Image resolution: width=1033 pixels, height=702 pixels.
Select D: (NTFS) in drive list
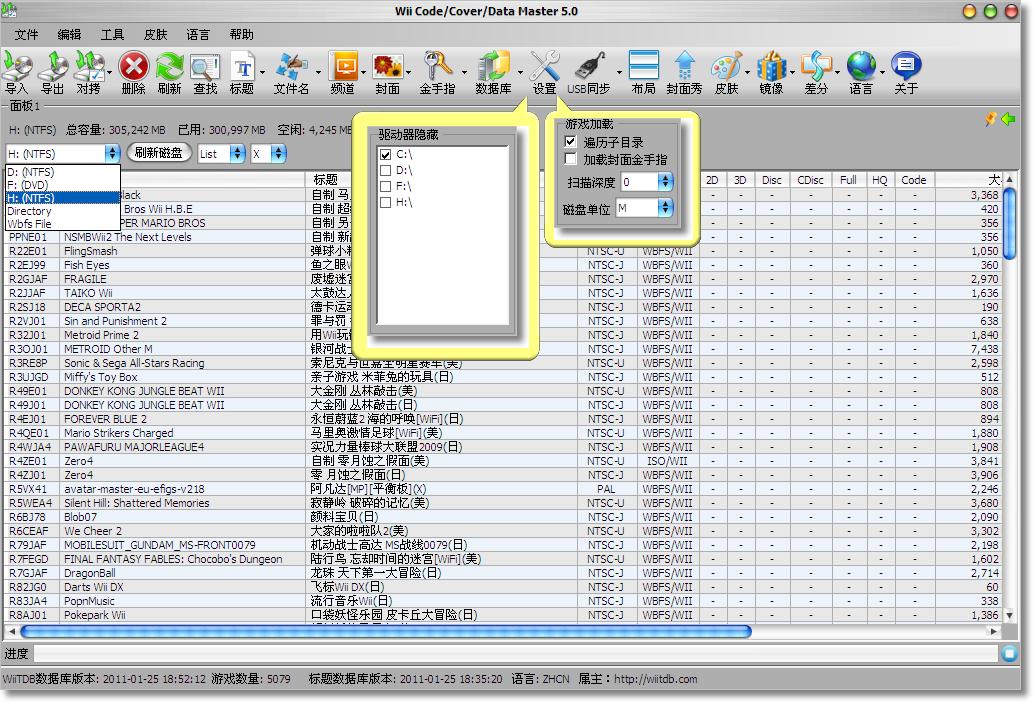[63, 172]
